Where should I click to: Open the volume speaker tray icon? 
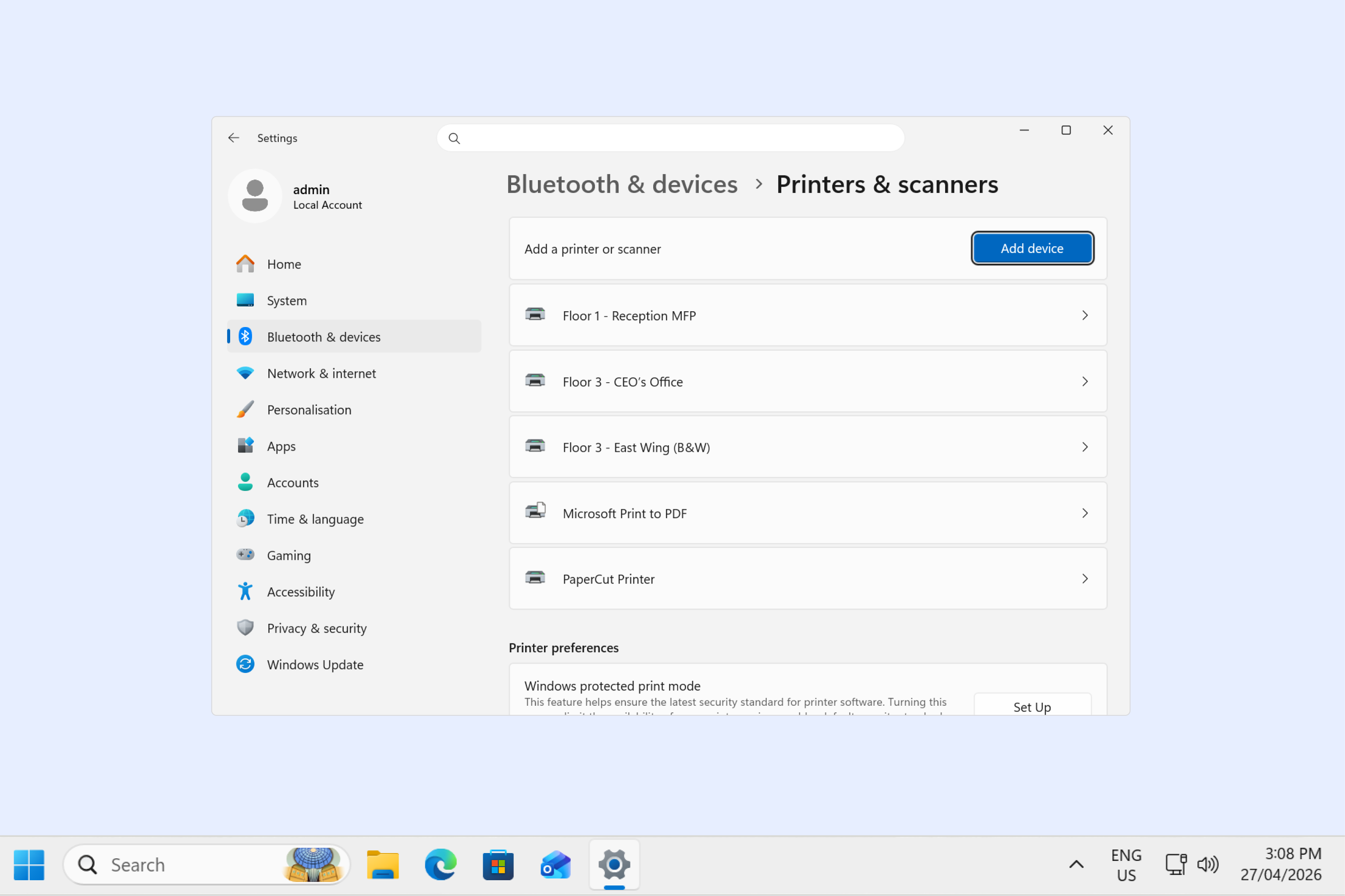click(x=1208, y=864)
